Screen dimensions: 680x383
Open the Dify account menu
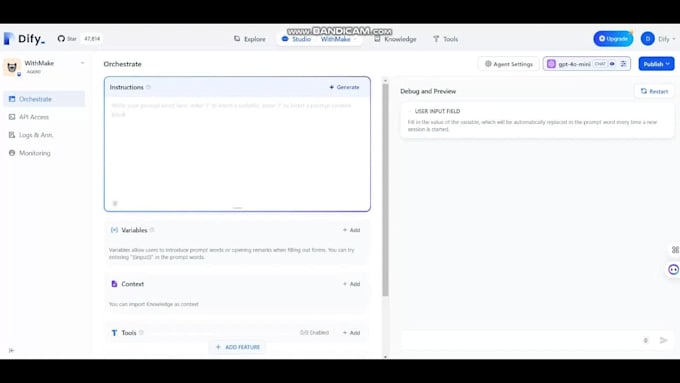(658, 39)
